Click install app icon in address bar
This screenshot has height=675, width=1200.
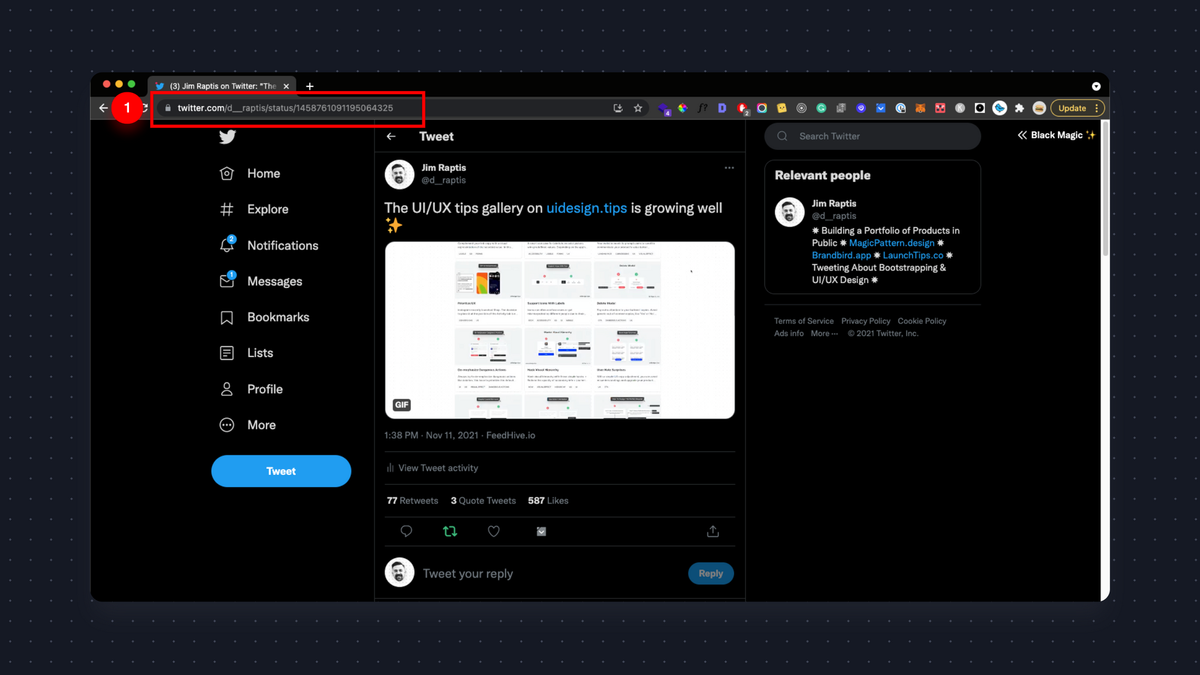tap(618, 108)
